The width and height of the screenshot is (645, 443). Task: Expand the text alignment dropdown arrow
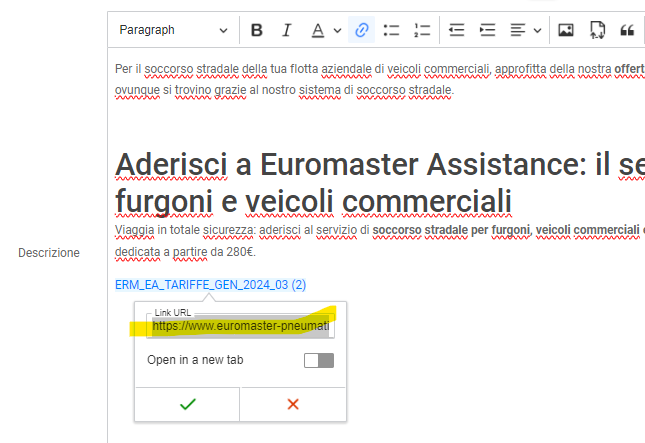[x=537, y=30]
